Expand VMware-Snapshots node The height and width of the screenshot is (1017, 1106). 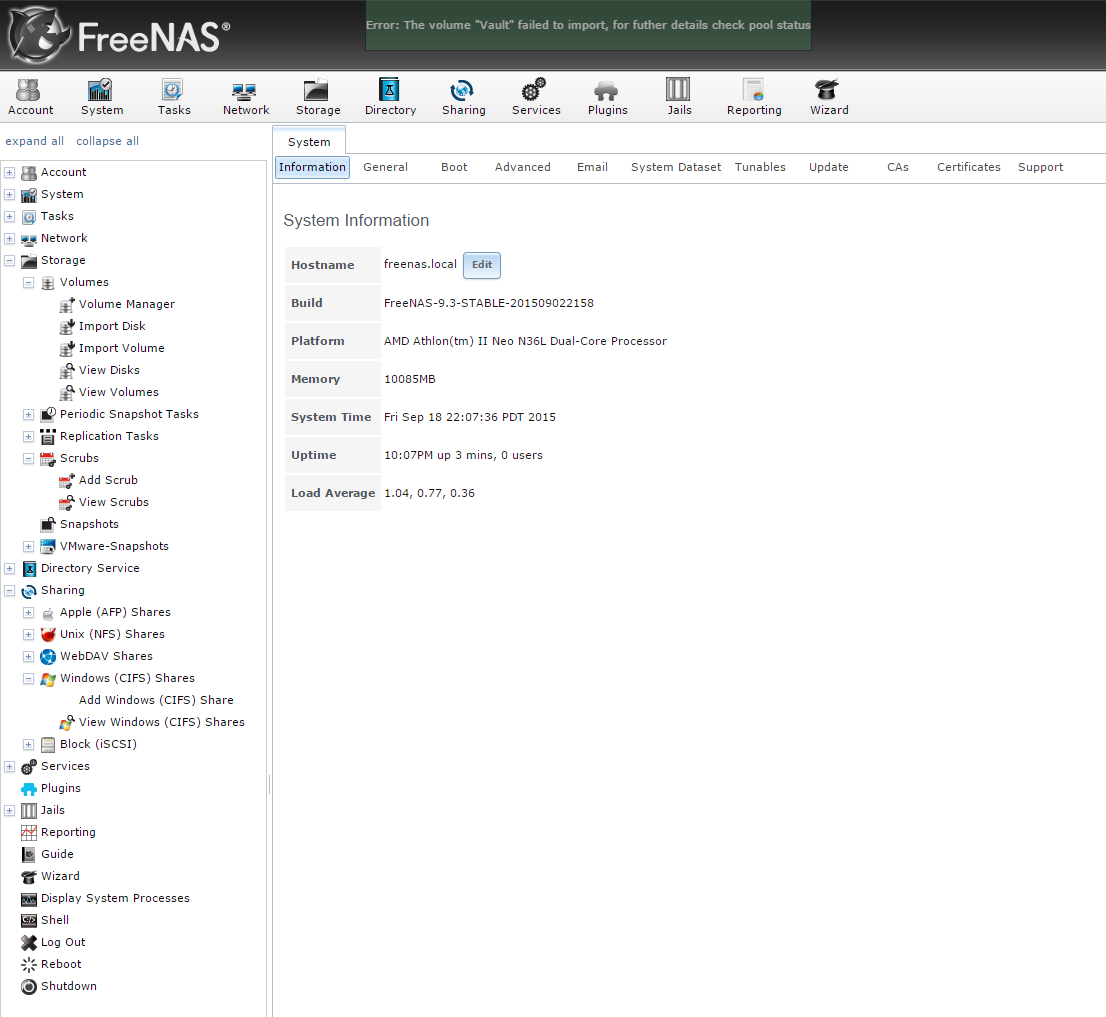point(28,547)
